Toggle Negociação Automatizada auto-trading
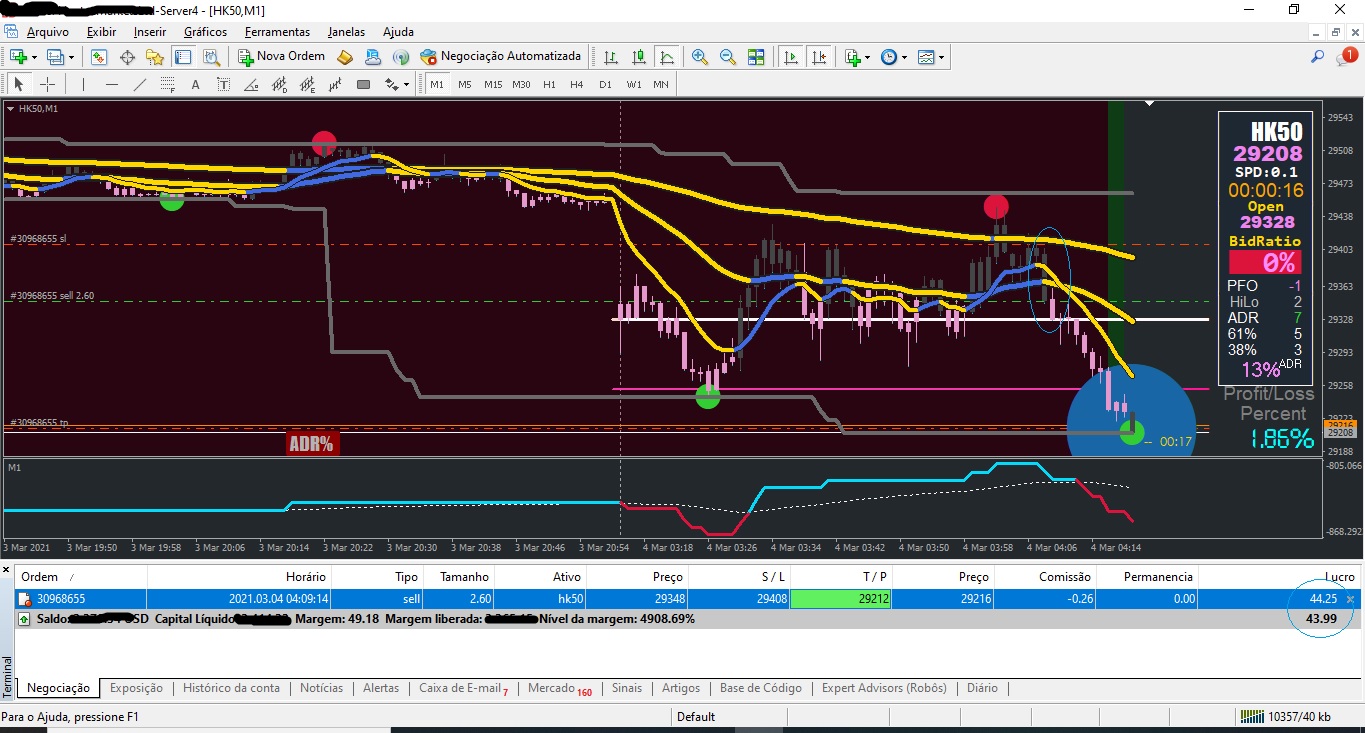1365x733 pixels. point(500,57)
